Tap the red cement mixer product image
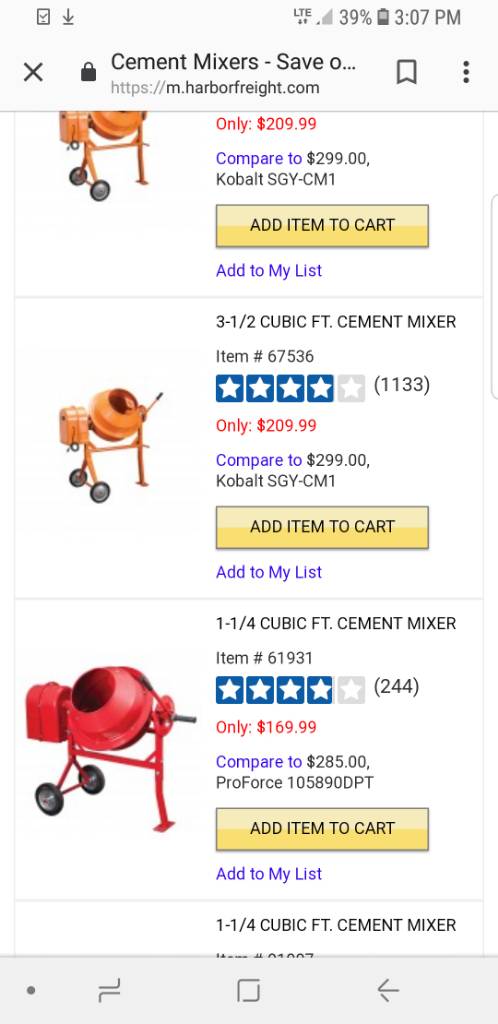Screen dimensions: 498x1024 tap(110, 748)
